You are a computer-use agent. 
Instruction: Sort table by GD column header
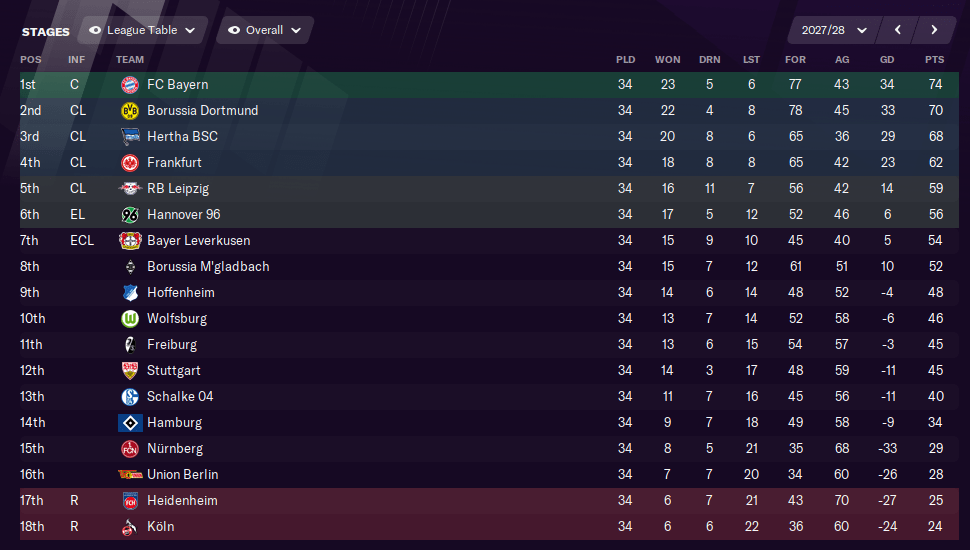(887, 59)
